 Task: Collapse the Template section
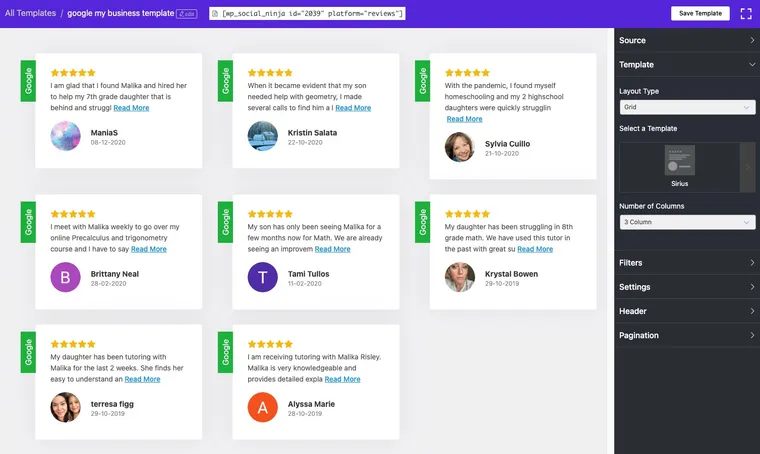tap(687, 64)
